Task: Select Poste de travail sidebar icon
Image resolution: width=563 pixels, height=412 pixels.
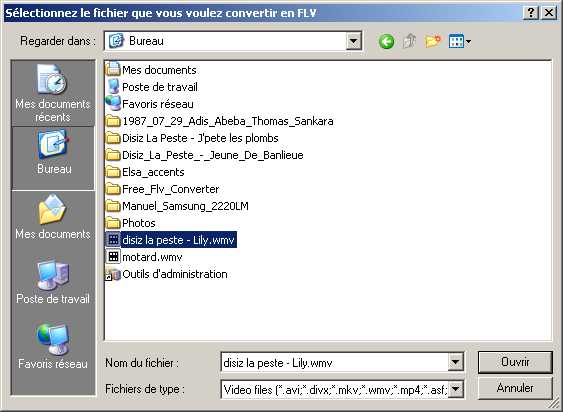Action: point(53,282)
